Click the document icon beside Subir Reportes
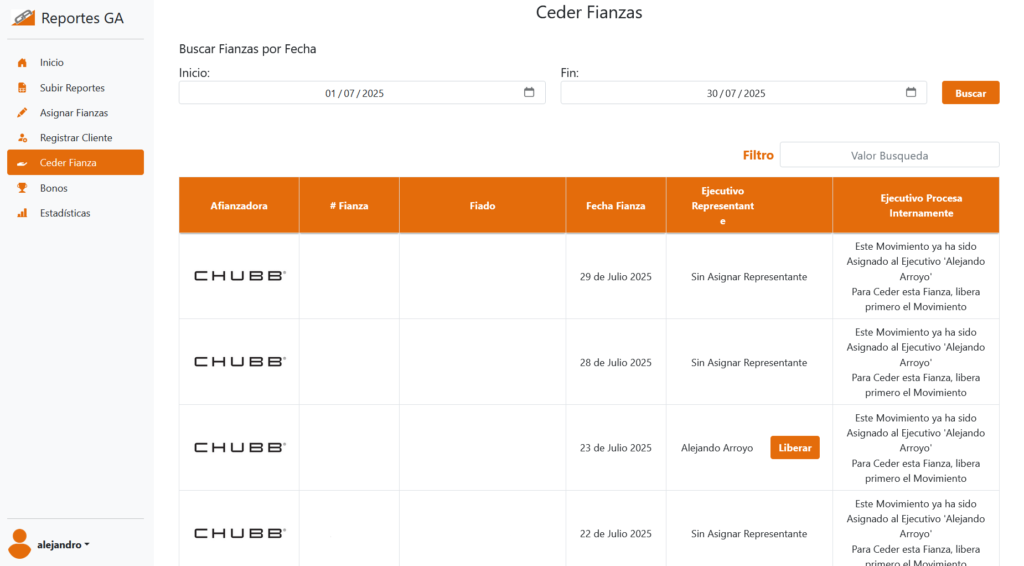Viewport: 1024px width, 566px height. click(x=22, y=88)
